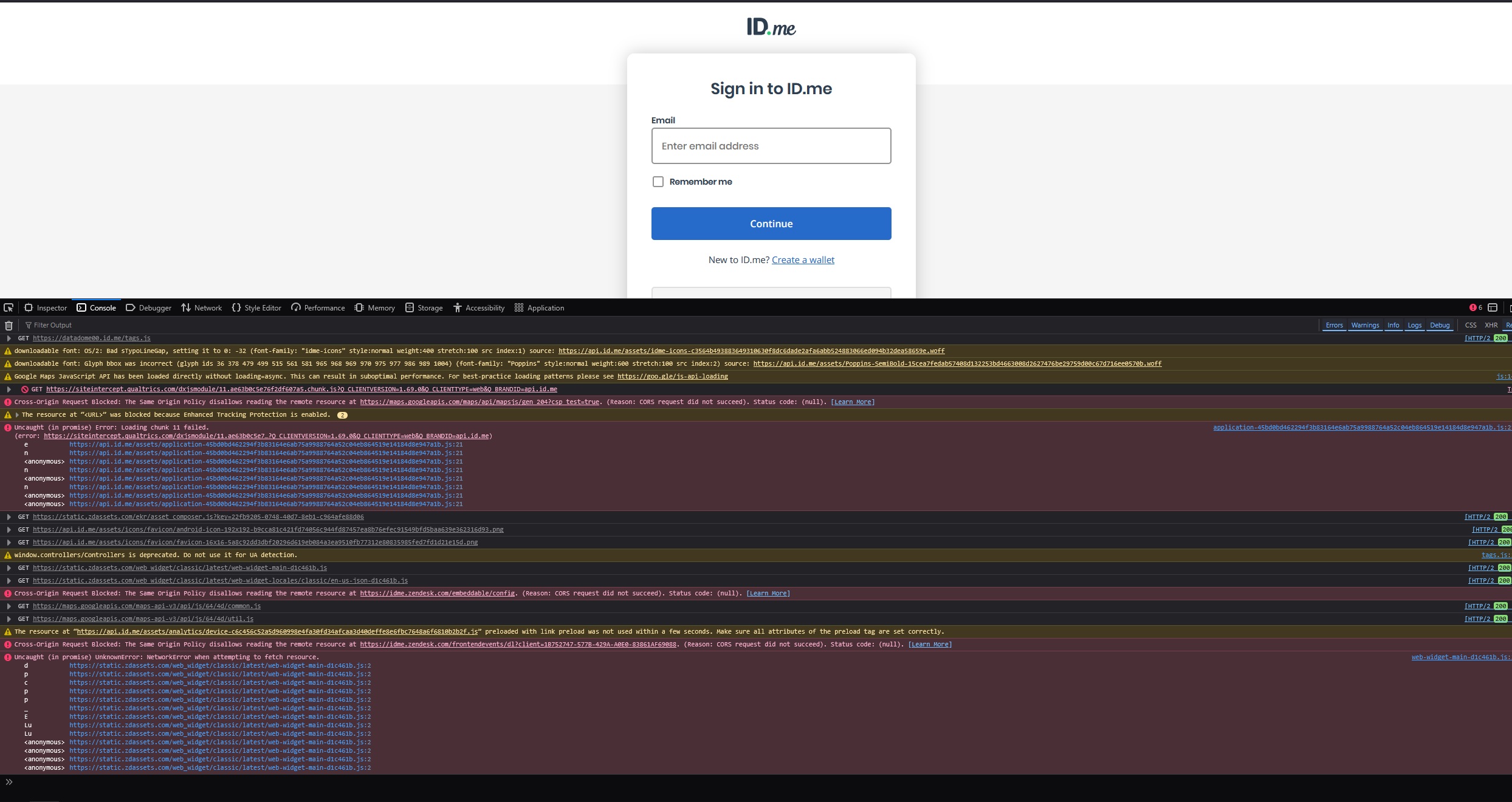The height and width of the screenshot is (802, 1512).
Task: Switch to the Debugger tab
Action: (x=148, y=307)
